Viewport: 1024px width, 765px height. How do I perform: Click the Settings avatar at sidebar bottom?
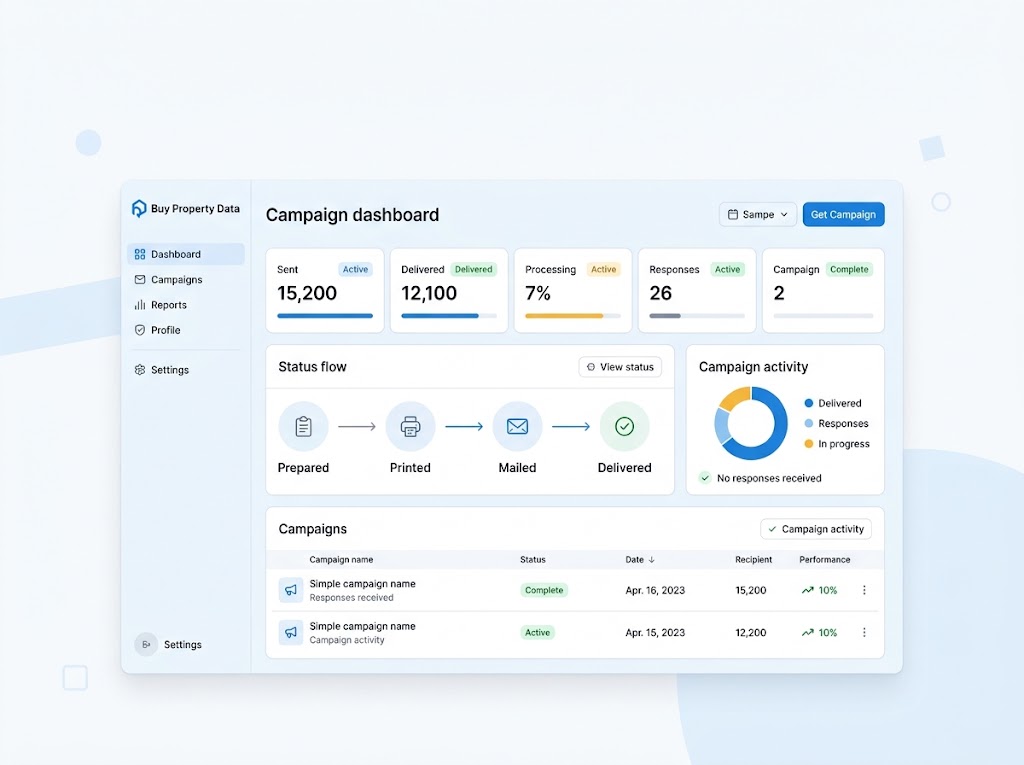pyautogui.click(x=146, y=644)
